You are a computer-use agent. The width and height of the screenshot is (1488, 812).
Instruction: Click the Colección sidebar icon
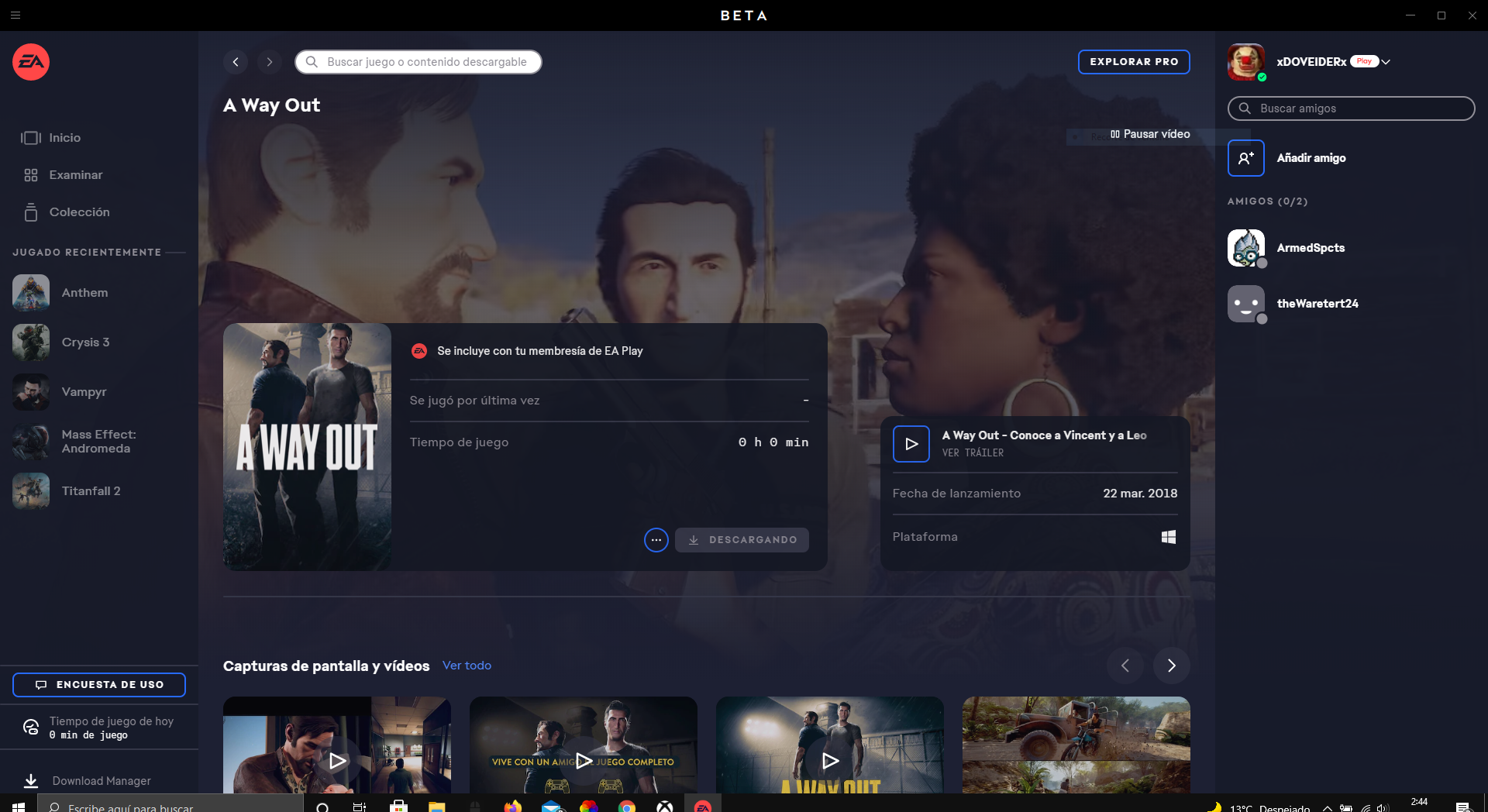point(31,212)
